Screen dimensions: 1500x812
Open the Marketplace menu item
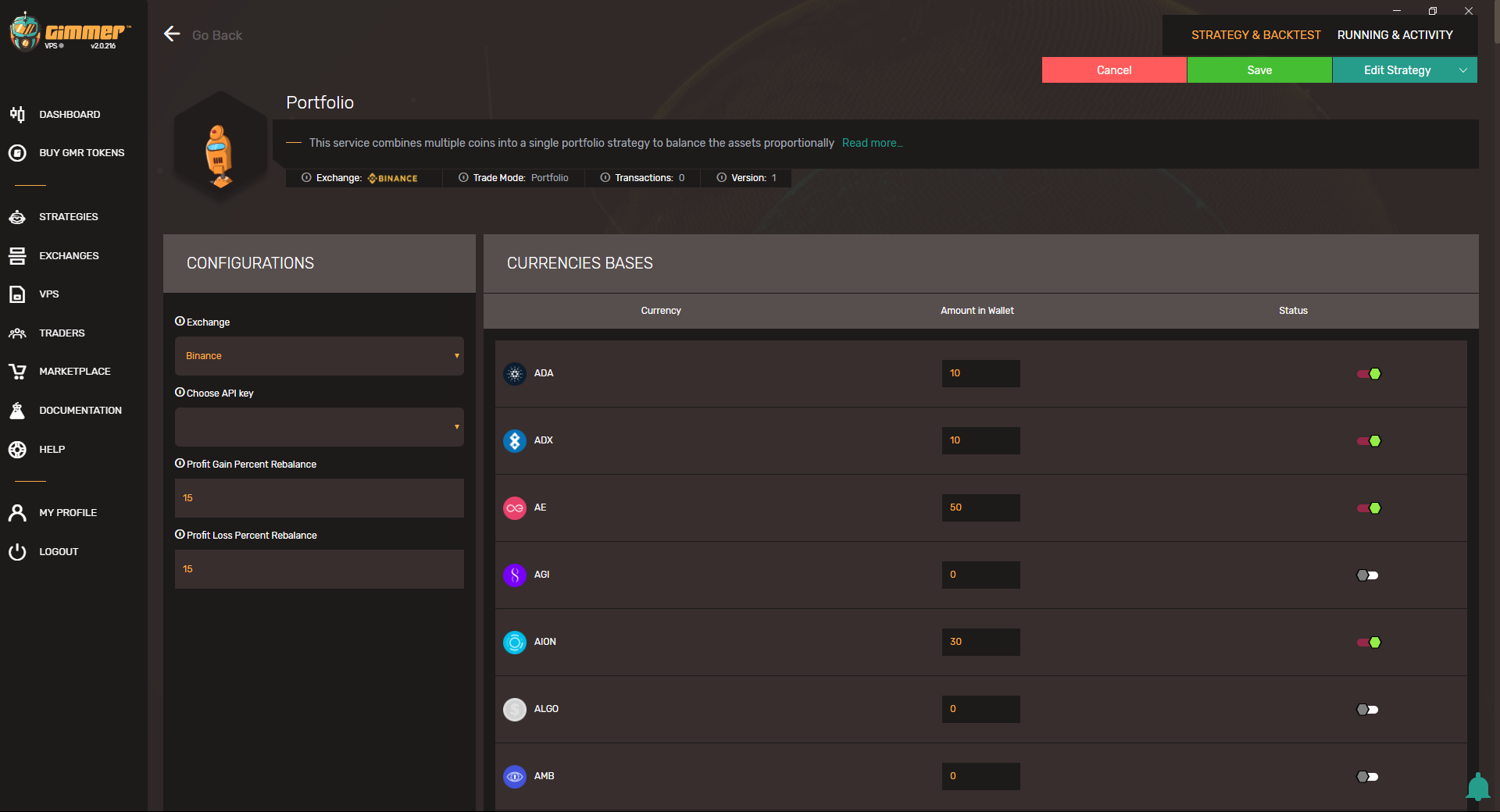click(75, 372)
